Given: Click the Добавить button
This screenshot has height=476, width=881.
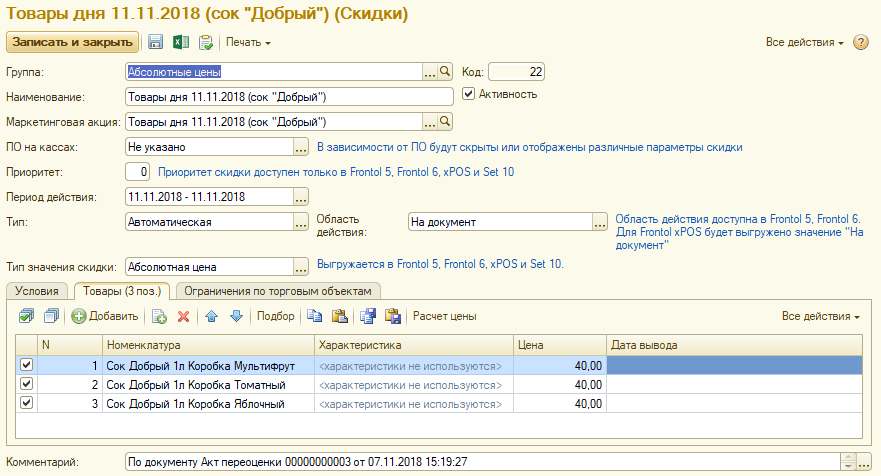Looking at the screenshot, I should point(105,316).
